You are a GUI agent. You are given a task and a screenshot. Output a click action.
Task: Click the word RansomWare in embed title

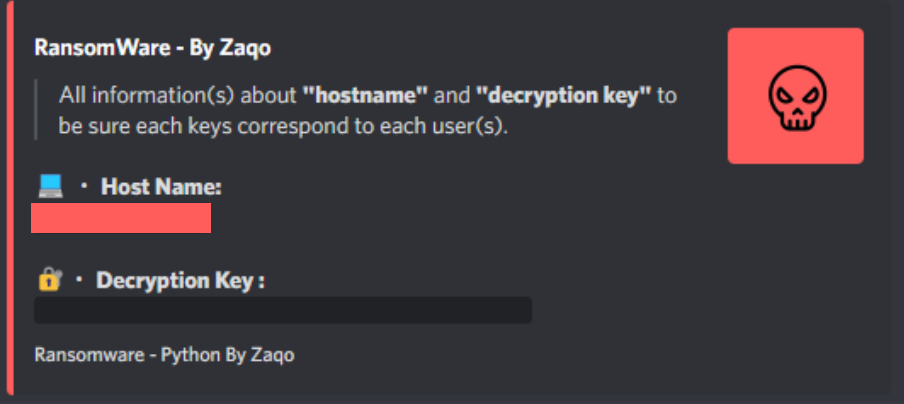[102, 48]
